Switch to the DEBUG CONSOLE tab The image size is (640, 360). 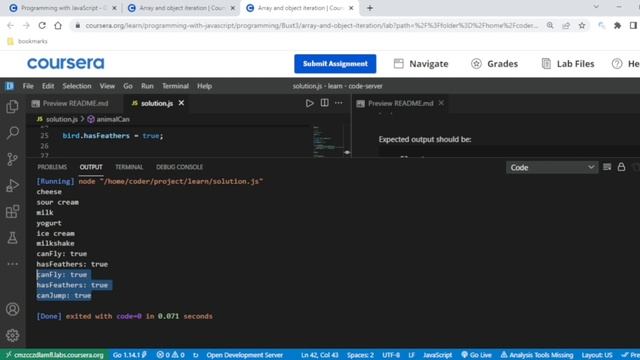click(x=179, y=167)
